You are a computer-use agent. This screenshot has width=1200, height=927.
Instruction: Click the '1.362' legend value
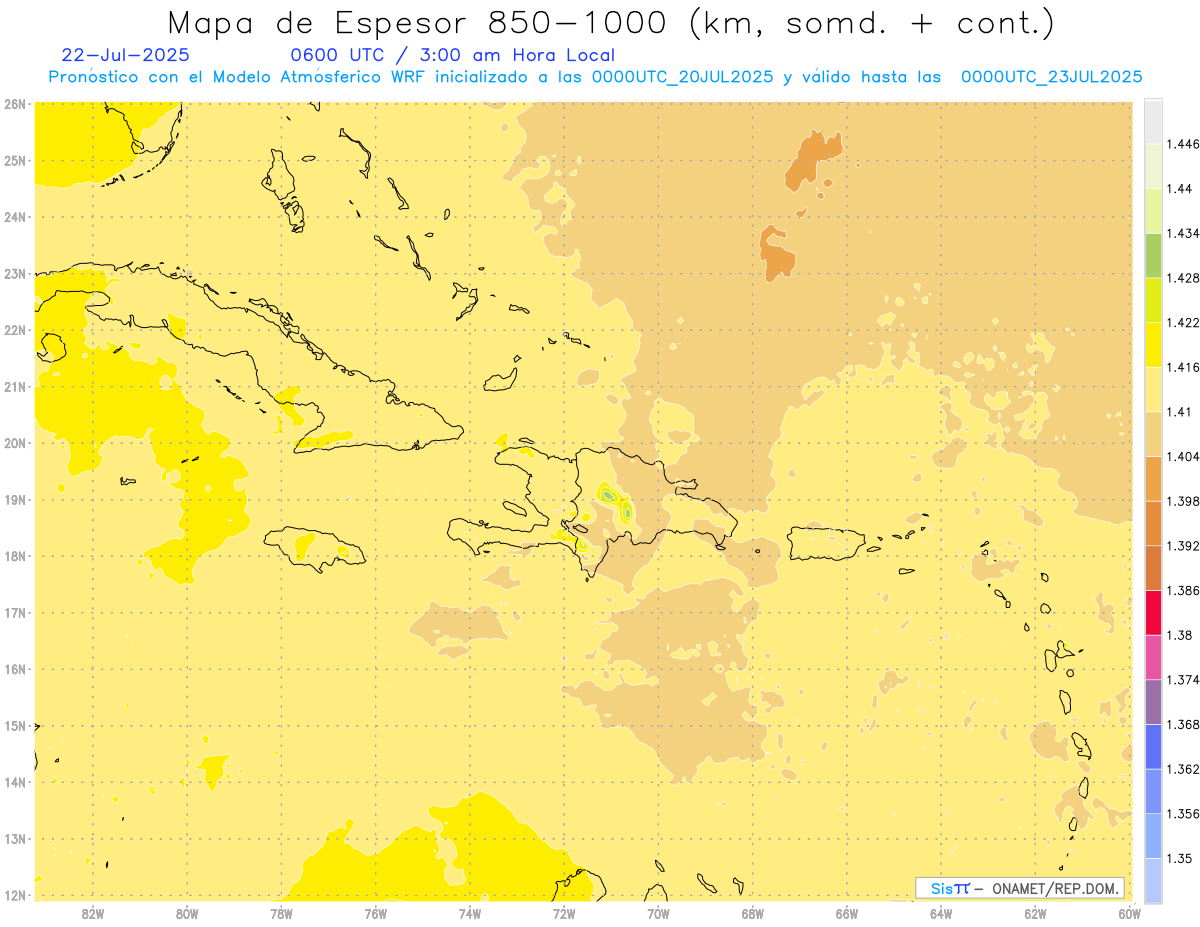point(1184,769)
